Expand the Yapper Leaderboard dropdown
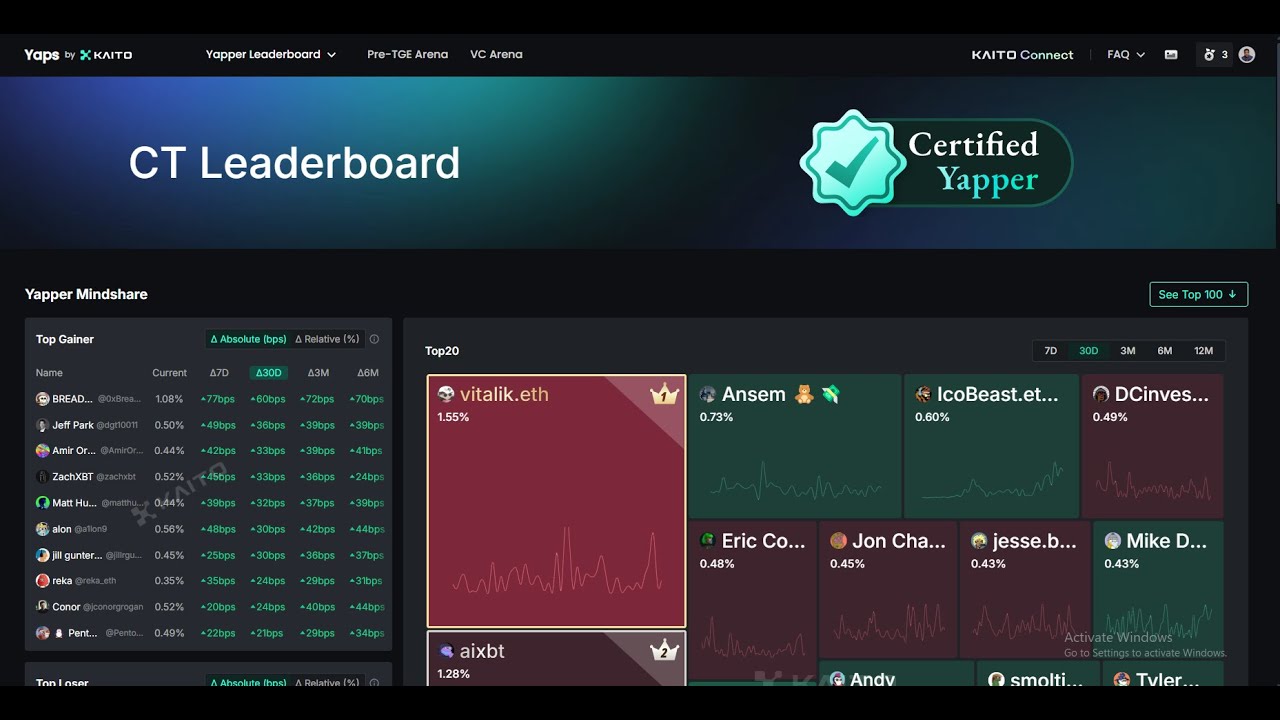 pyautogui.click(x=271, y=54)
